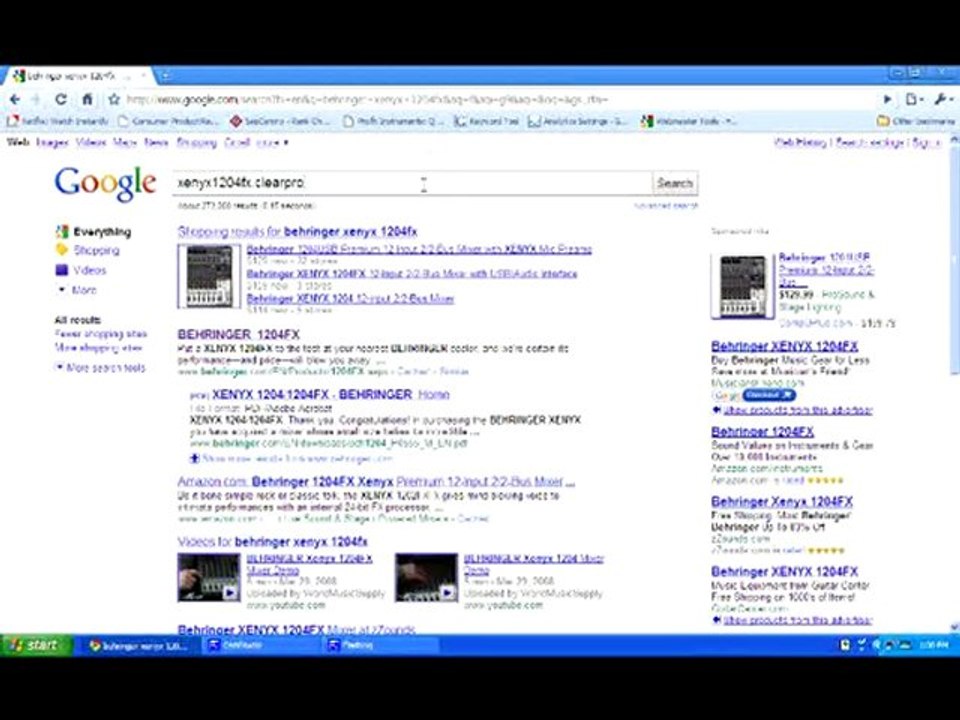Screen dimensions: 960x720
Task: Open the sponsored mixer product image
Action: tap(742, 287)
